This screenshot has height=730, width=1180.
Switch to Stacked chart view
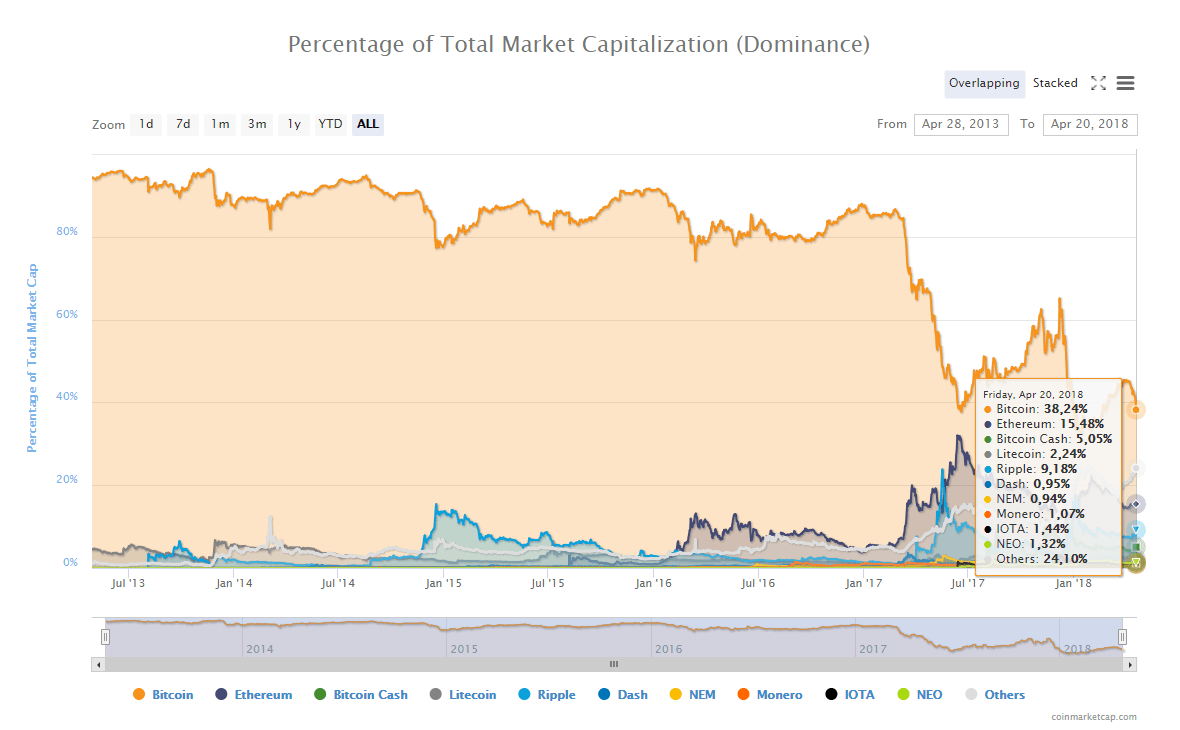(x=1055, y=83)
